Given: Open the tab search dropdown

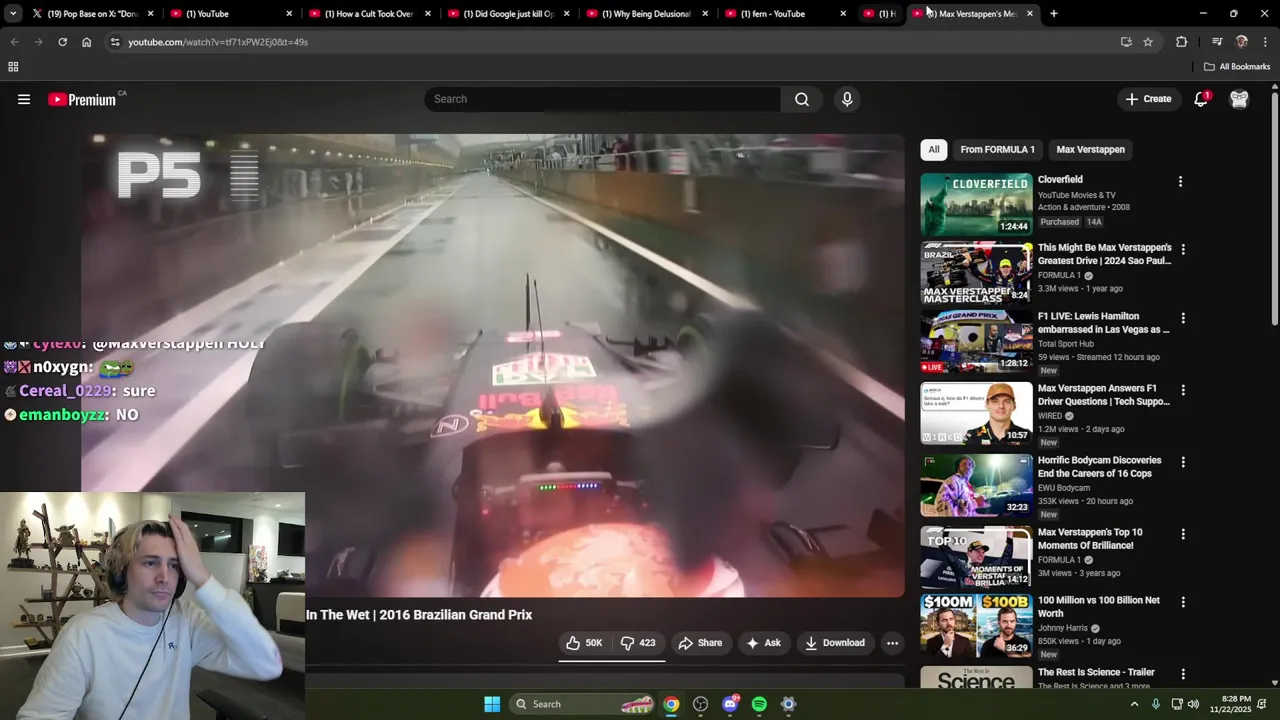Looking at the screenshot, I should tap(12, 14).
